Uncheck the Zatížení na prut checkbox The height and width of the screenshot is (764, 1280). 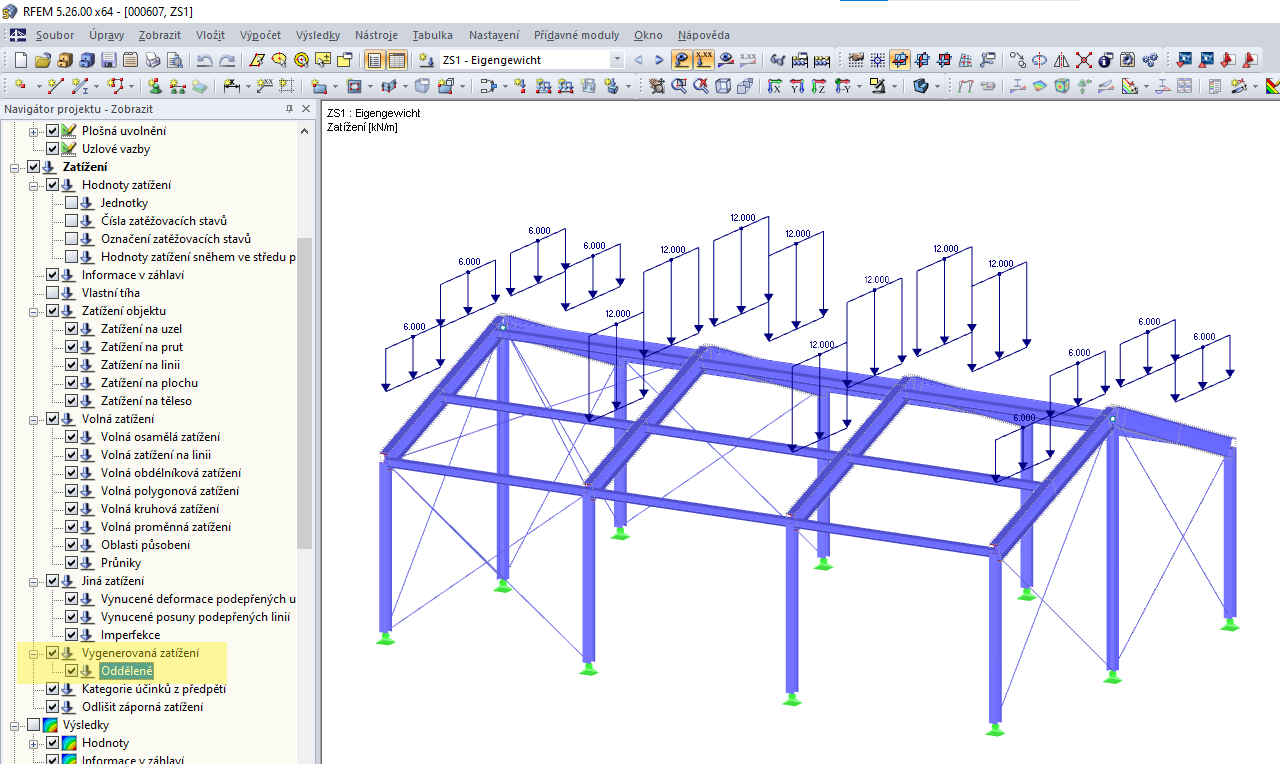pos(71,347)
